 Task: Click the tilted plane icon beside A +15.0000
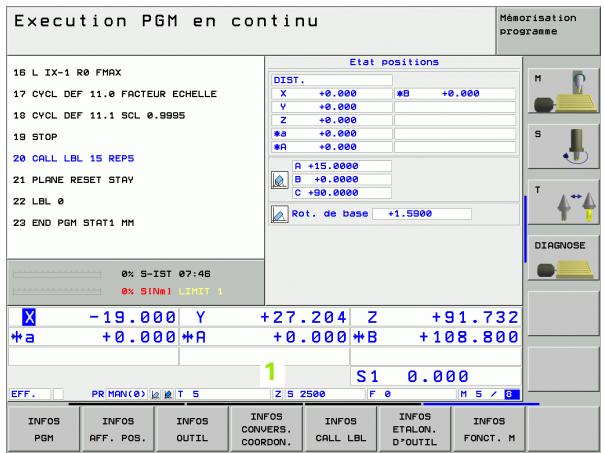280,180
